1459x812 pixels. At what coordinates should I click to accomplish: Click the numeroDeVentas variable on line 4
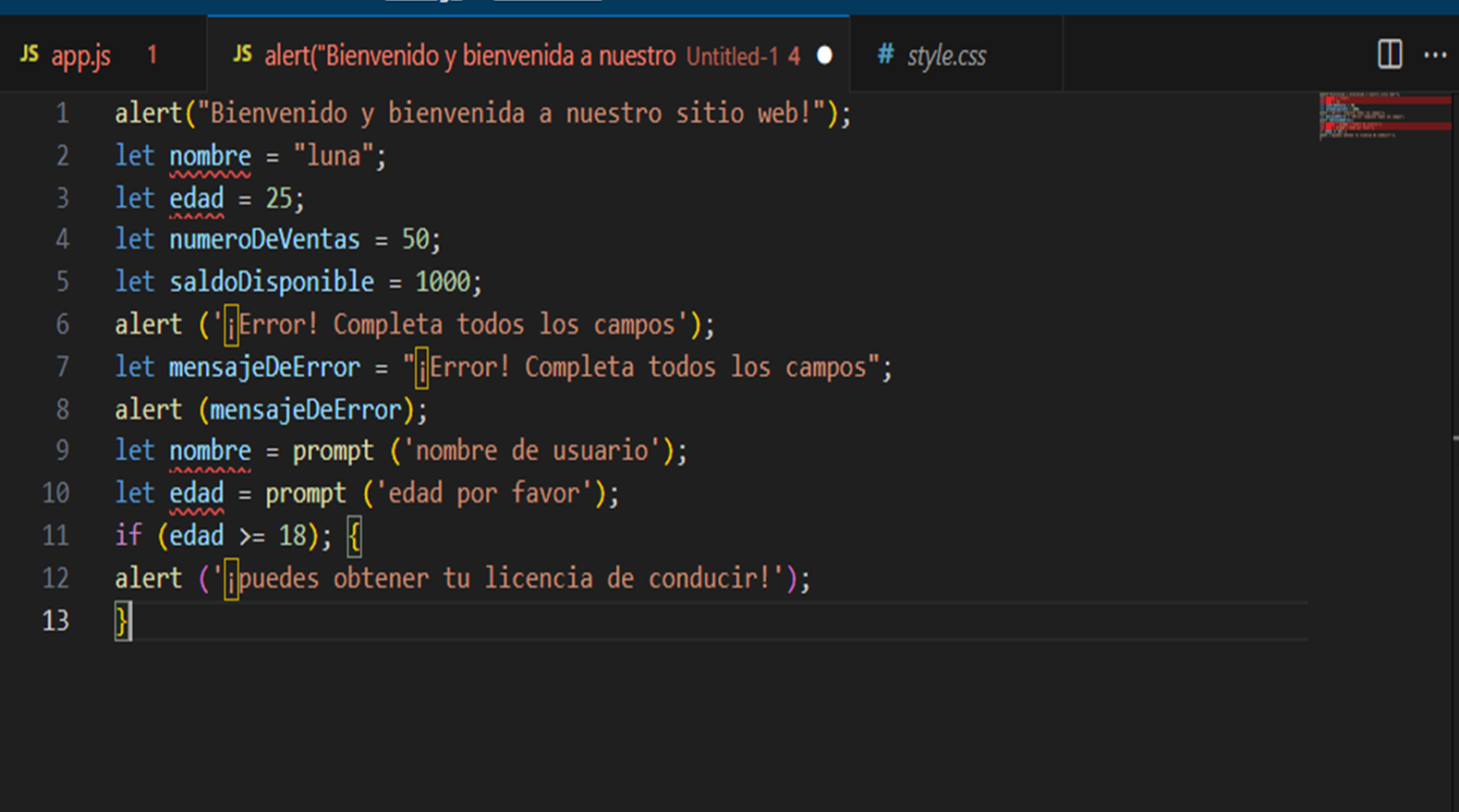264,240
